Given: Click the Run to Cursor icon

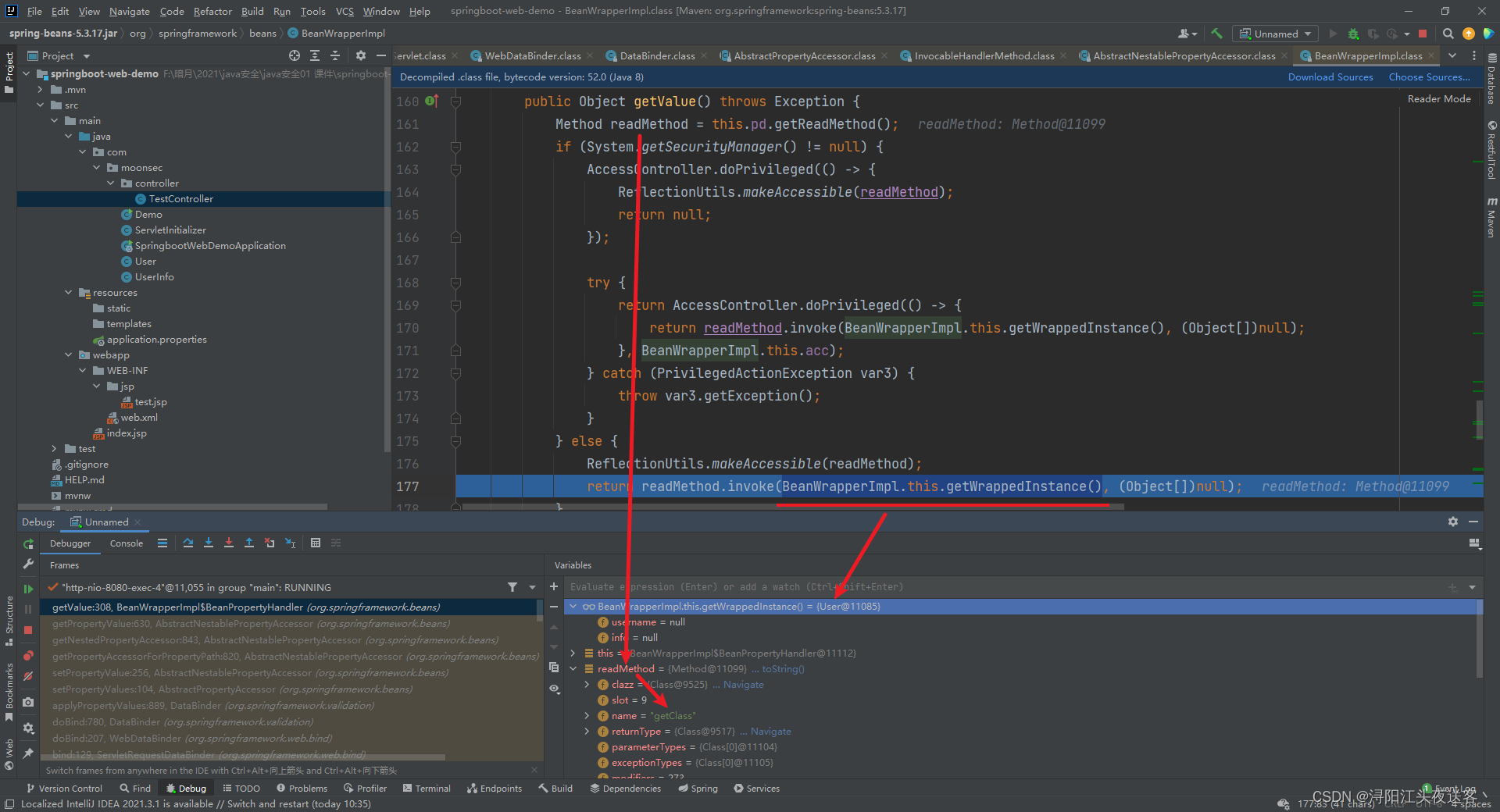Looking at the screenshot, I should 290,543.
